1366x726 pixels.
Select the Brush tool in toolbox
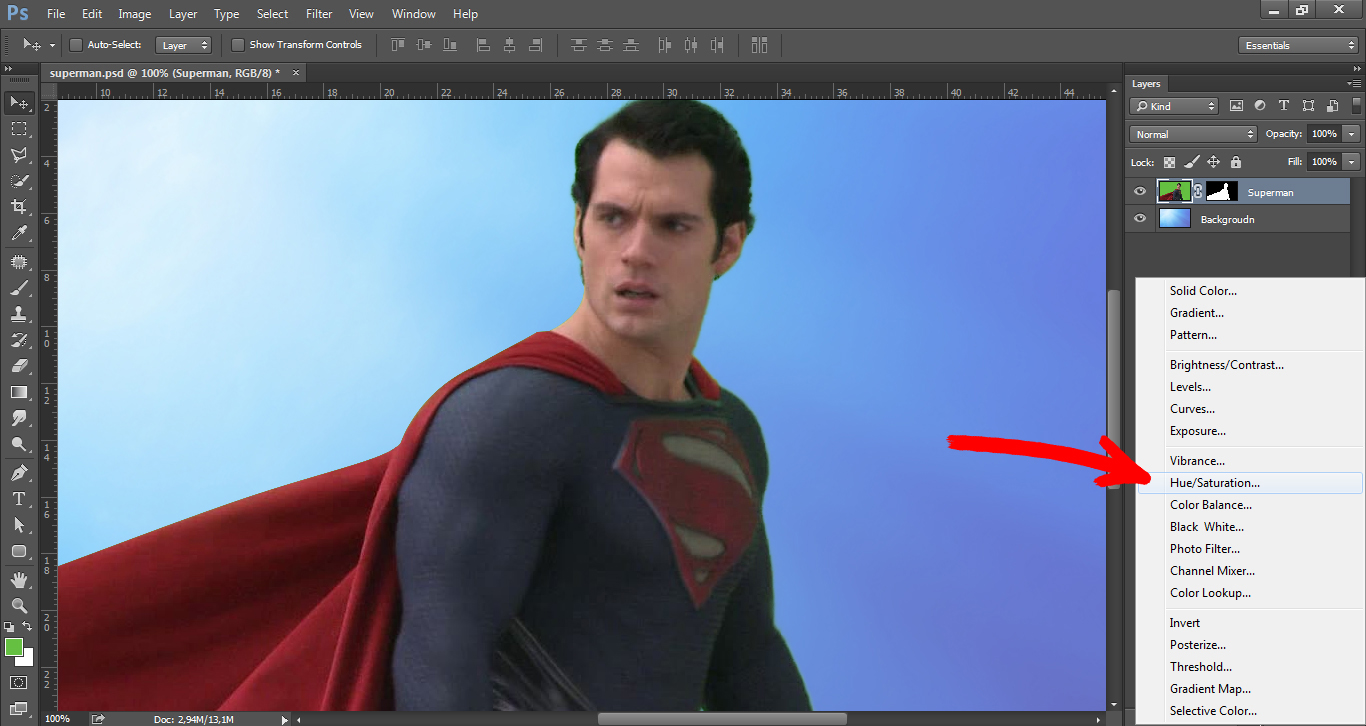[18, 288]
